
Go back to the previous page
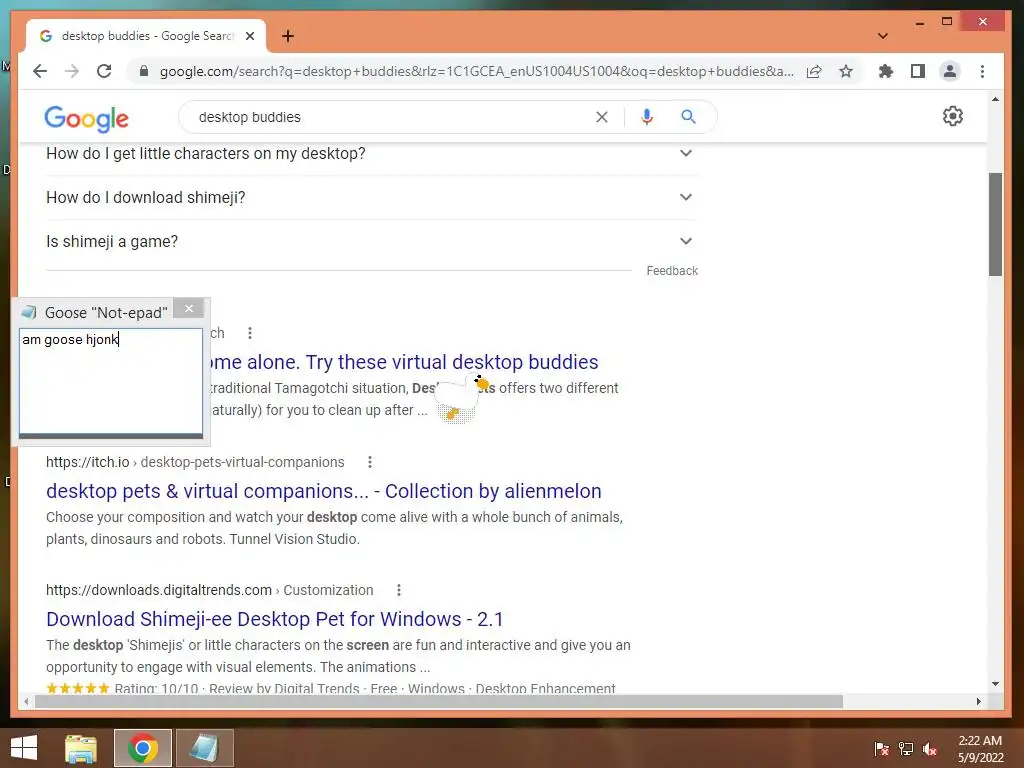tap(40, 71)
